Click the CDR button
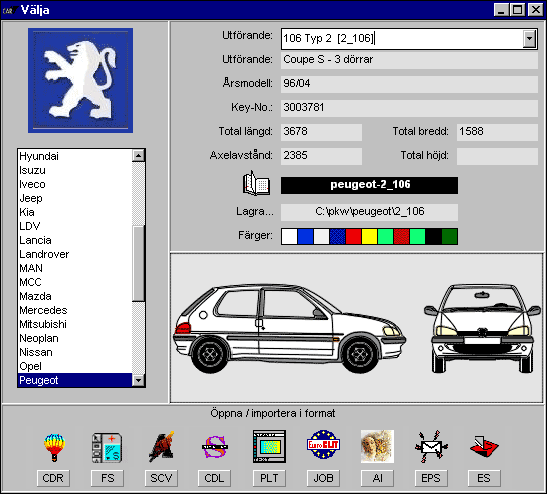 click(53, 478)
